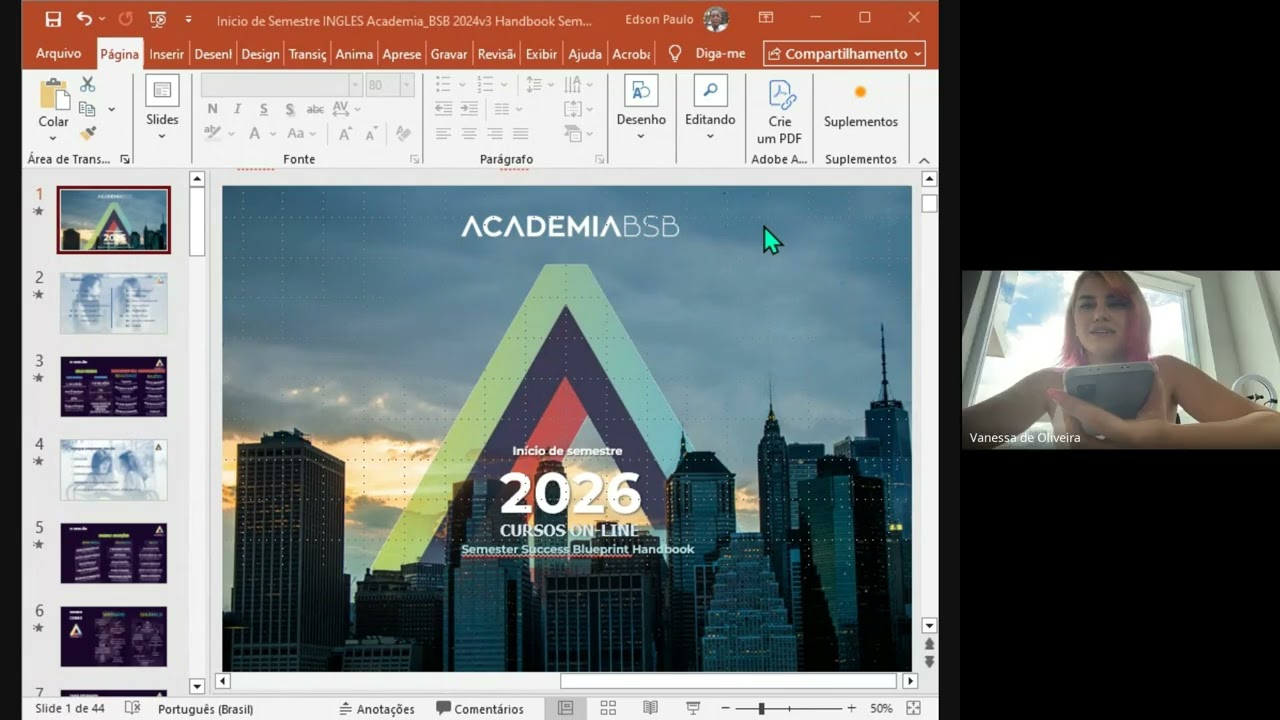Switch to the Exibir ribbon tab

click(x=541, y=54)
